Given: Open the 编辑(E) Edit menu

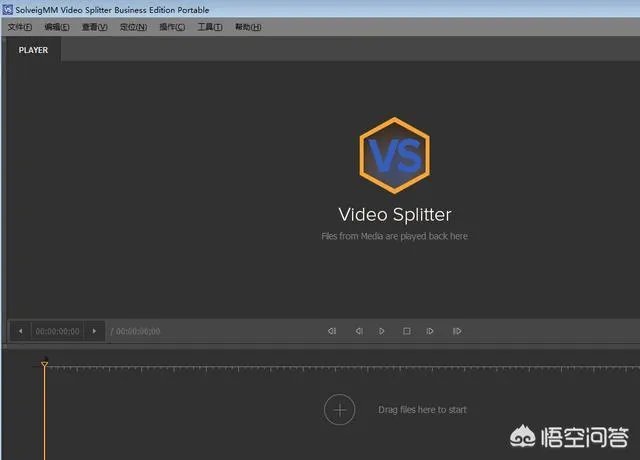Looking at the screenshot, I should [57, 27].
